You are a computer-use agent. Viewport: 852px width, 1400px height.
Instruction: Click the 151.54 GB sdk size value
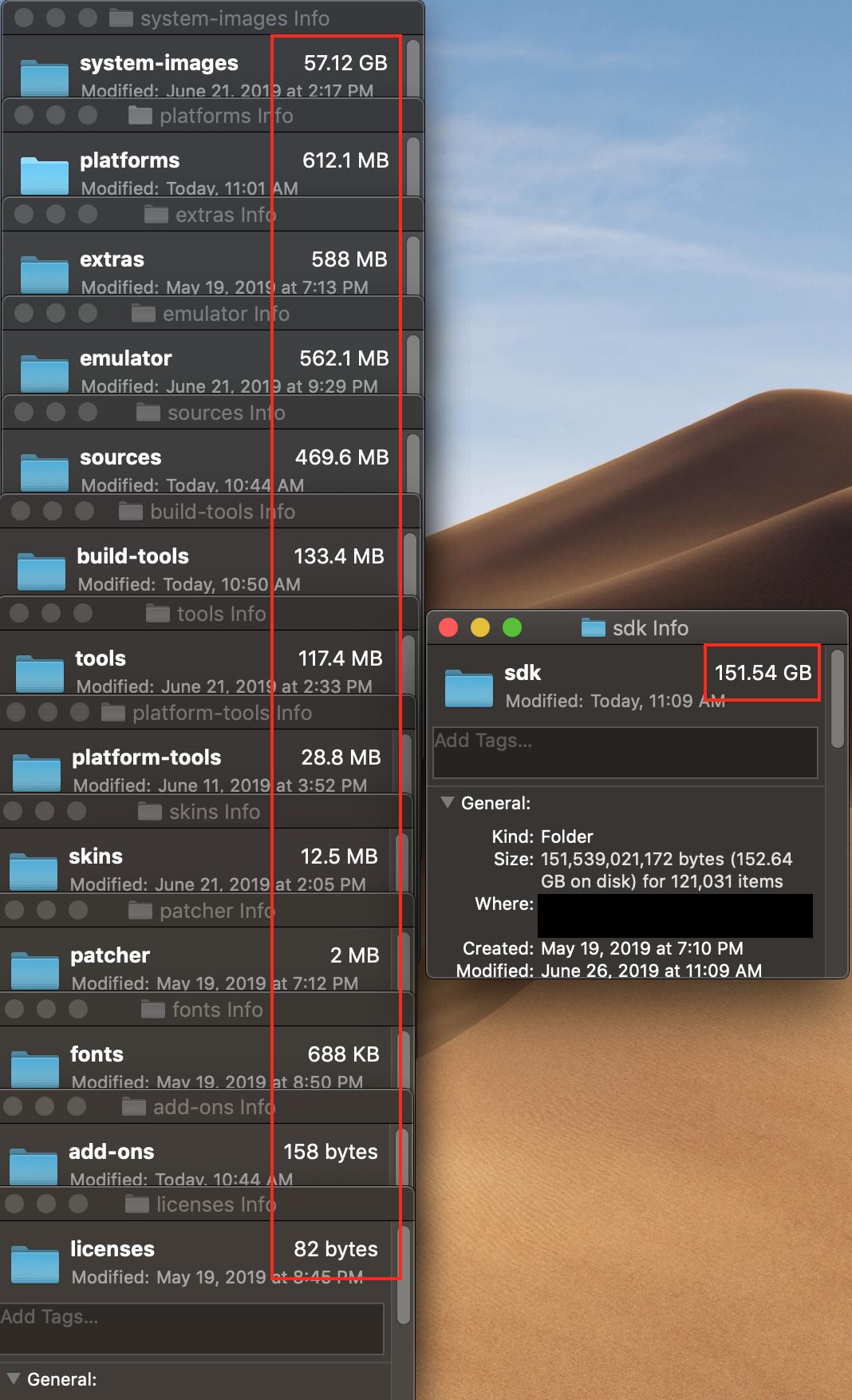pos(763,673)
